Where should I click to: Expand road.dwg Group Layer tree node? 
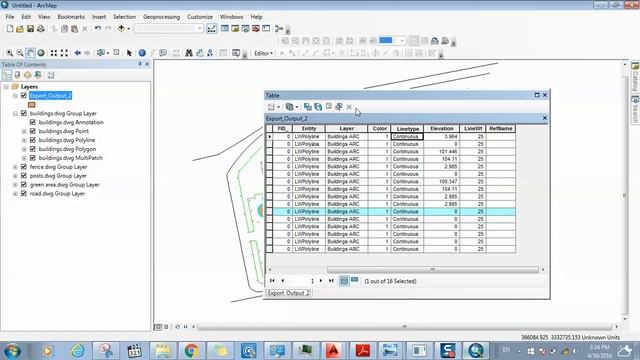pyautogui.click(x=15, y=194)
